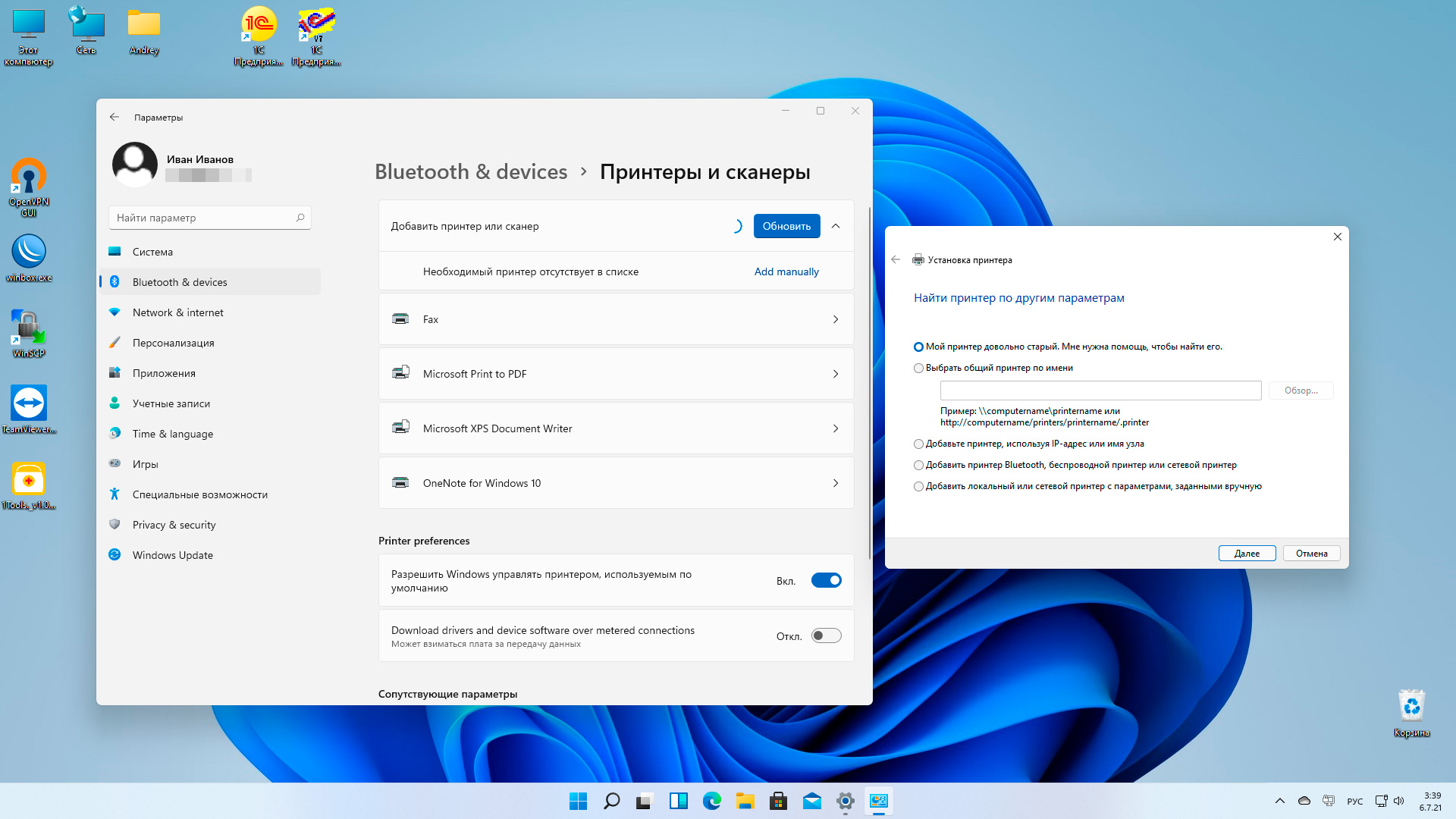This screenshot has width=1456, height=819.
Task: Click the Найти параметр search field
Action: click(x=205, y=218)
